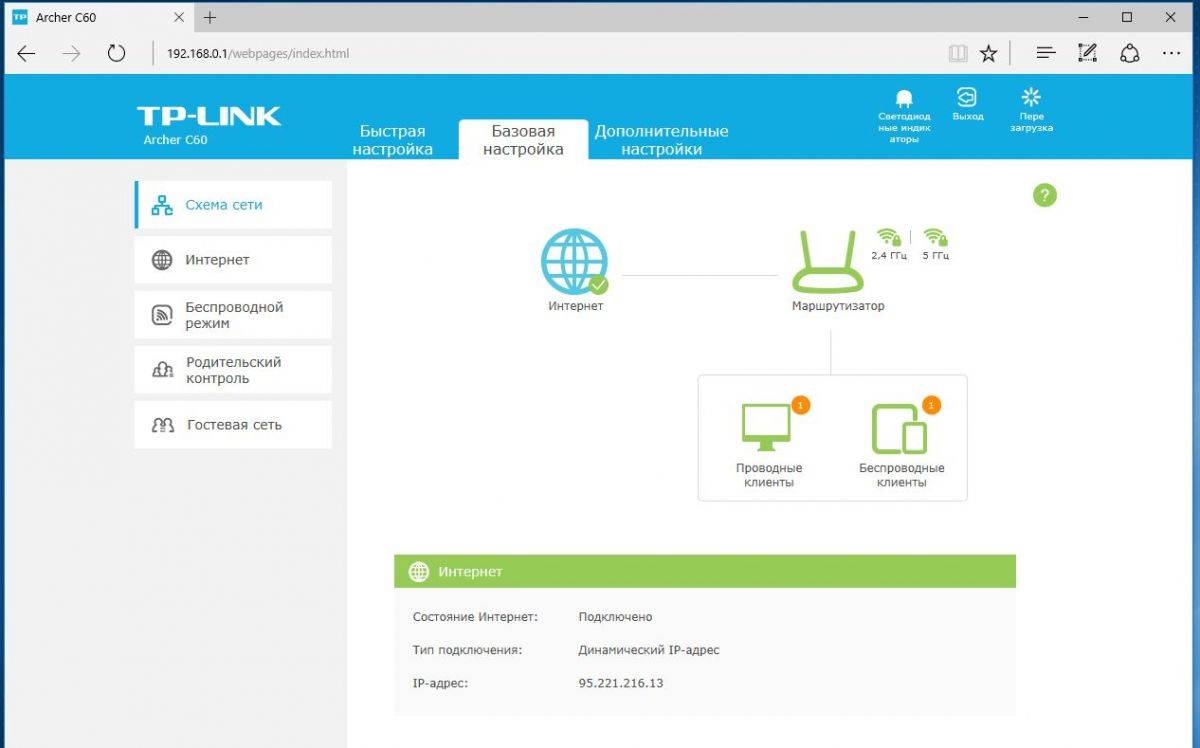Viewport: 1200px width, 748px height.
Task: Switch to Дополнительные настройки tab
Action: [x=661, y=140]
